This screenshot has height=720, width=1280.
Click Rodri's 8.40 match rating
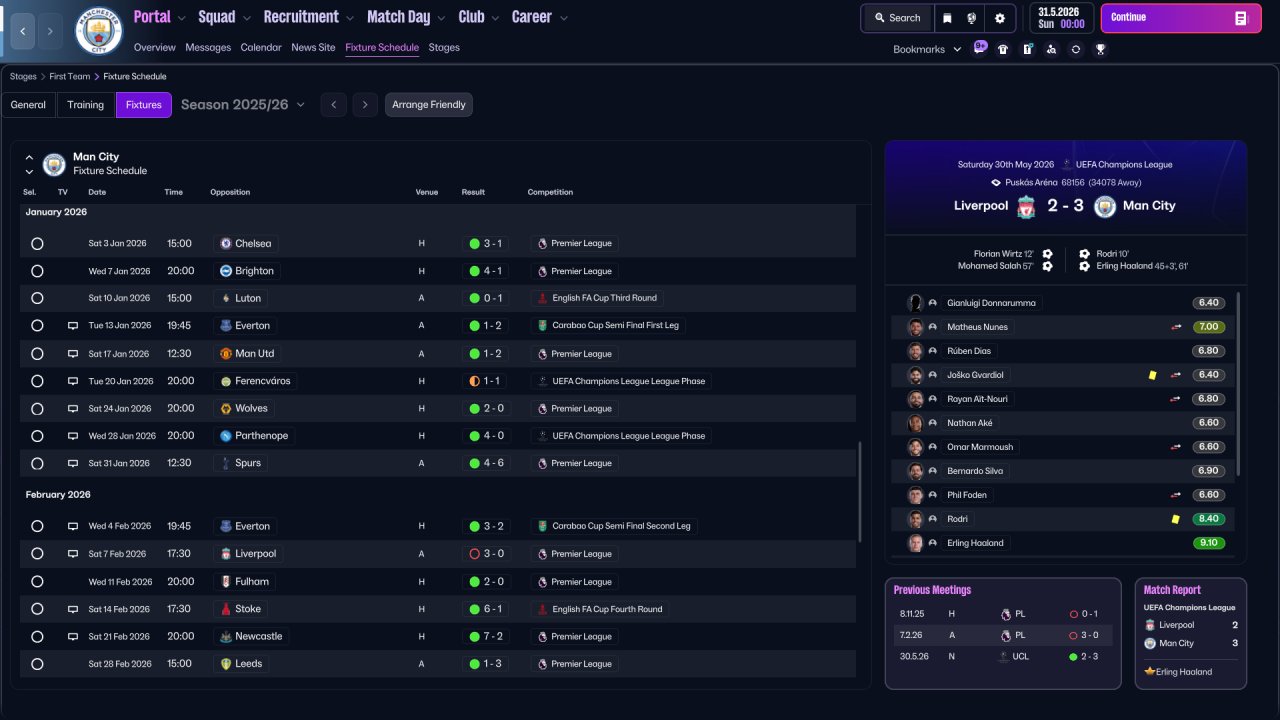pos(1209,519)
